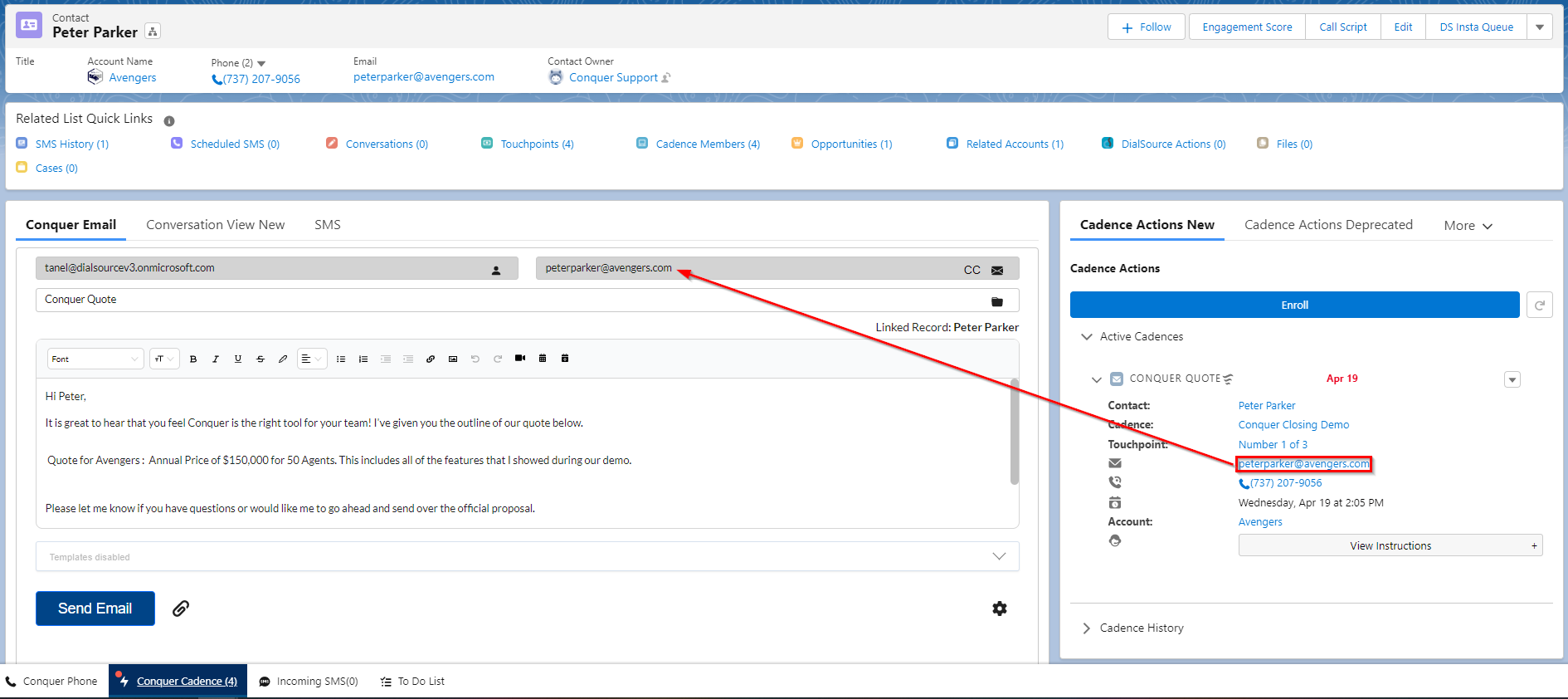Screen dimensions: 1568x699
Task: Open the Avengers account link in header
Action: (x=133, y=77)
